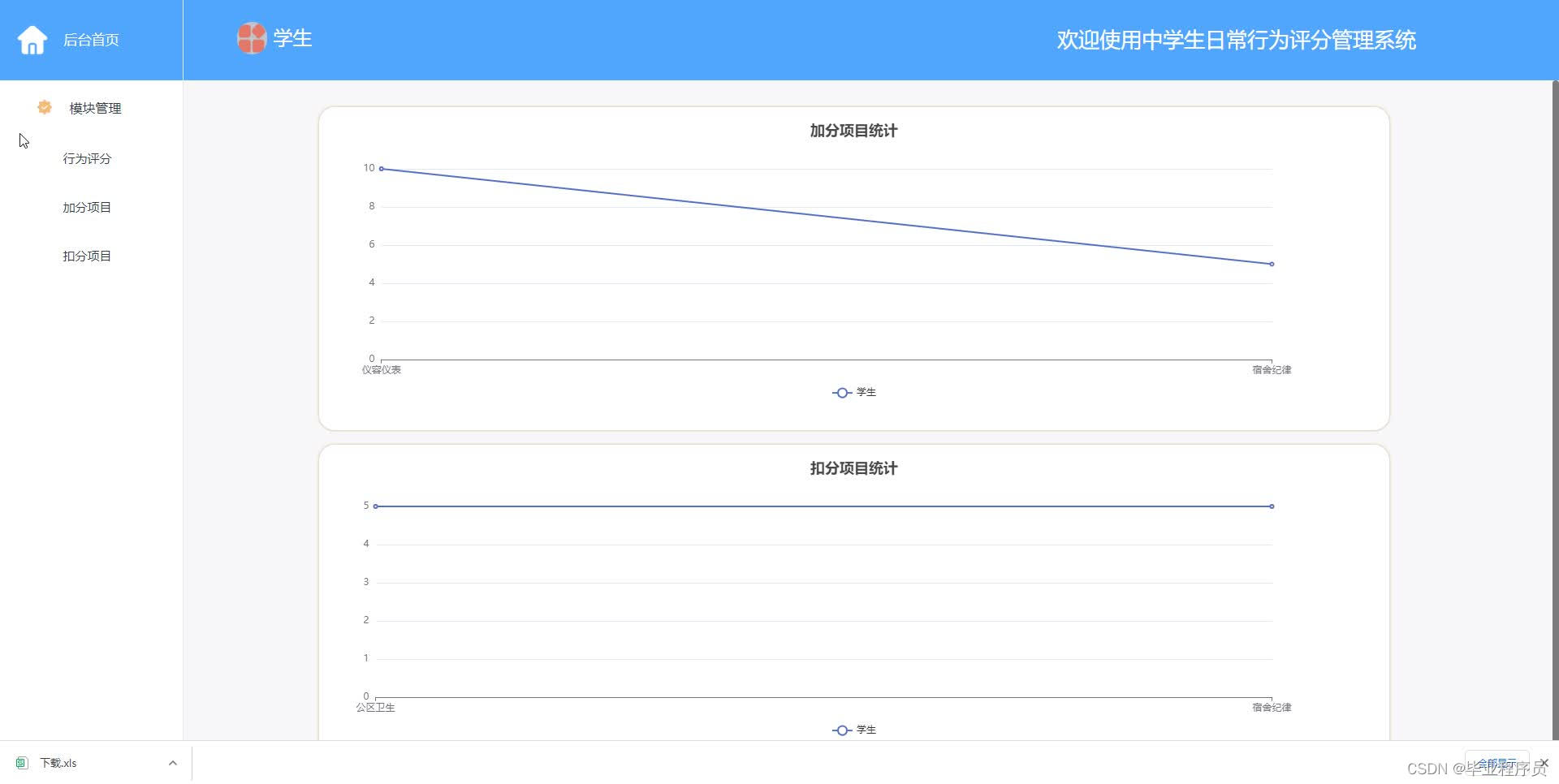Open the 学生 user name menu
Screen dimensions: 1559x784
click(292, 38)
